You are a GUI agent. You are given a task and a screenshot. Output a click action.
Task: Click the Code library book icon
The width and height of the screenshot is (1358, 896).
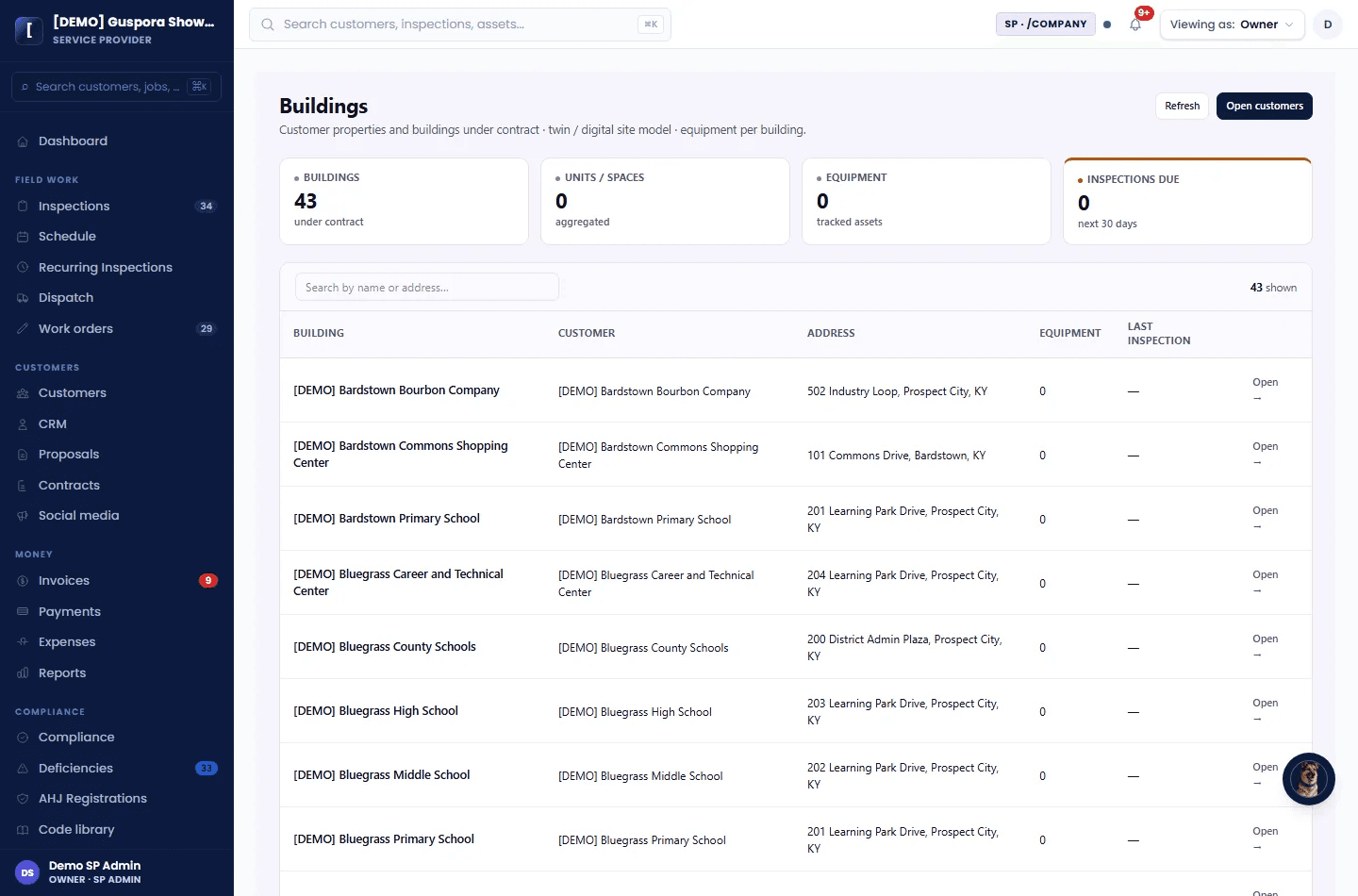(x=23, y=830)
